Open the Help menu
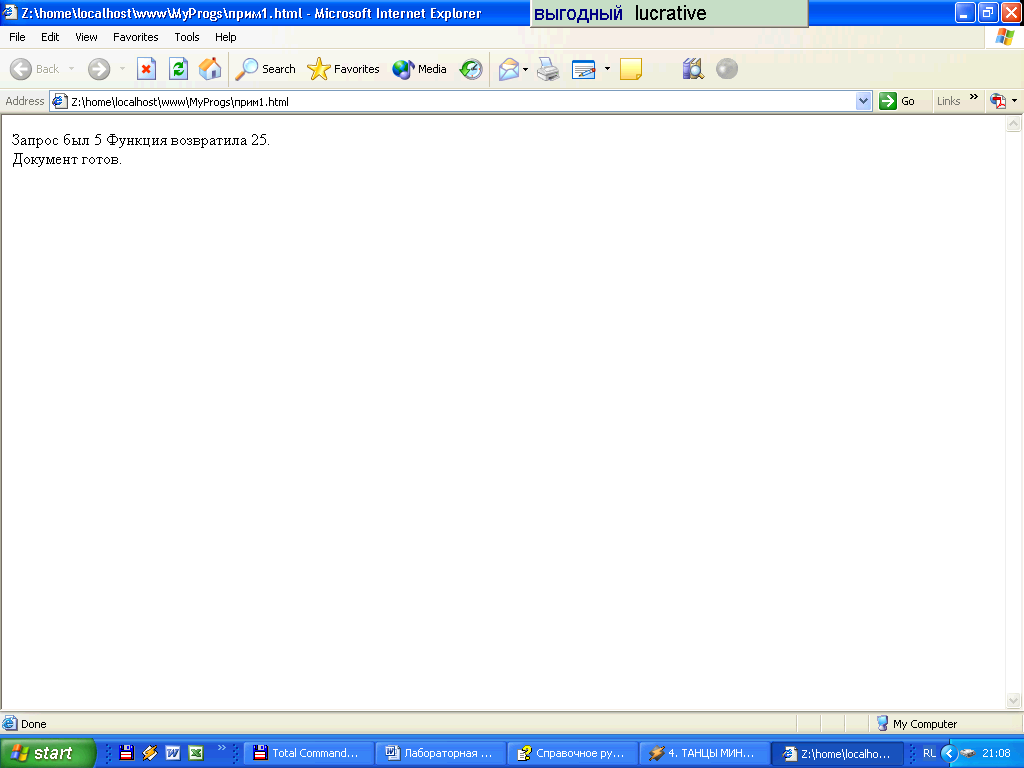 226,37
